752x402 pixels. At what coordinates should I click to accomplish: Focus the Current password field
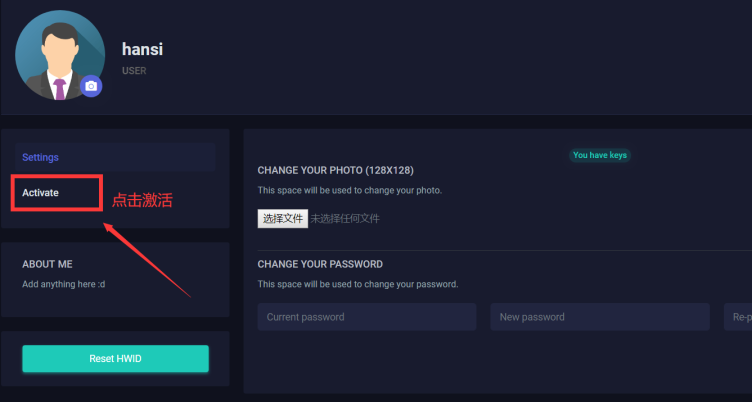click(x=366, y=317)
